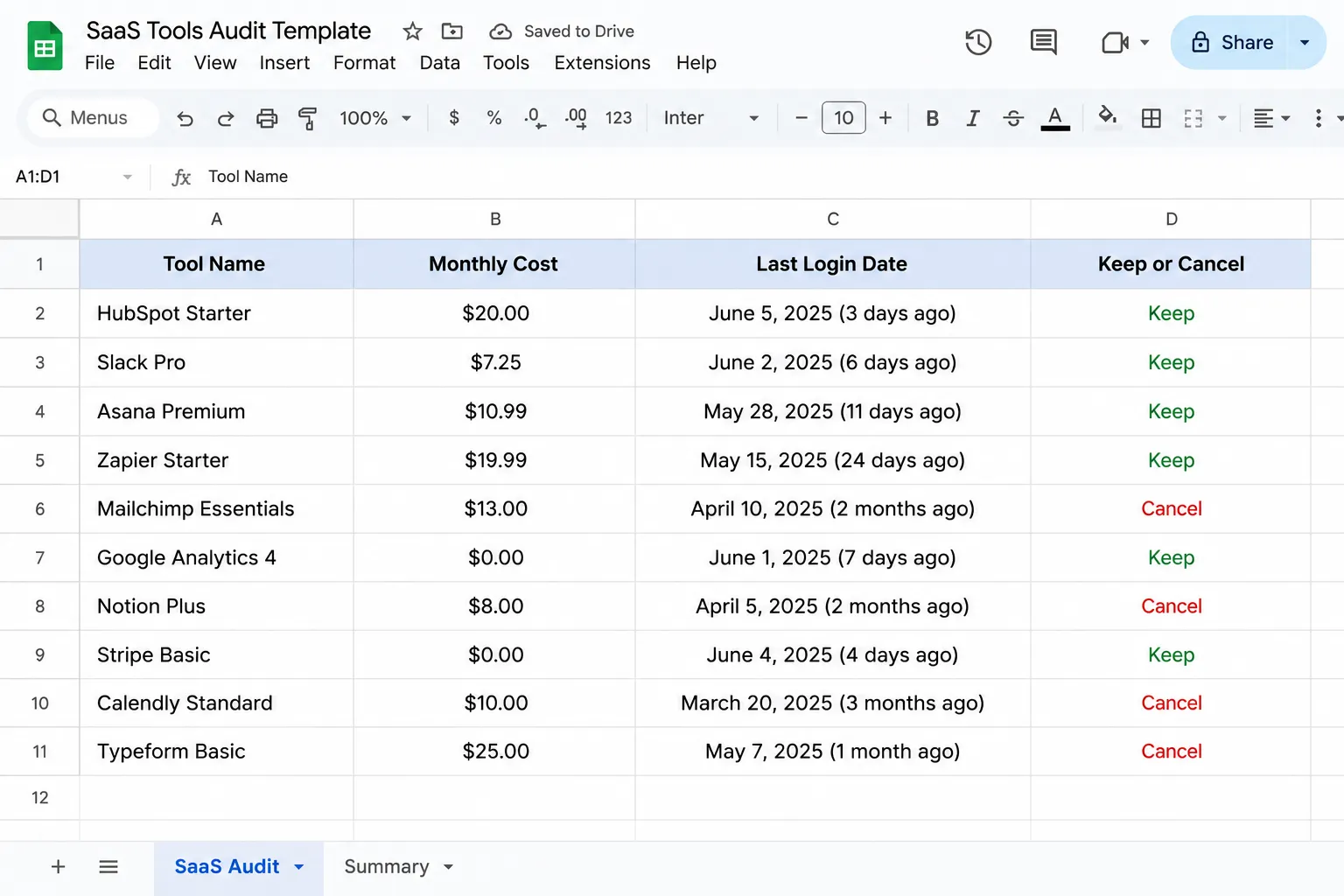Format as currency with dollar icon
This screenshot has height=896, width=1344.
[453, 117]
